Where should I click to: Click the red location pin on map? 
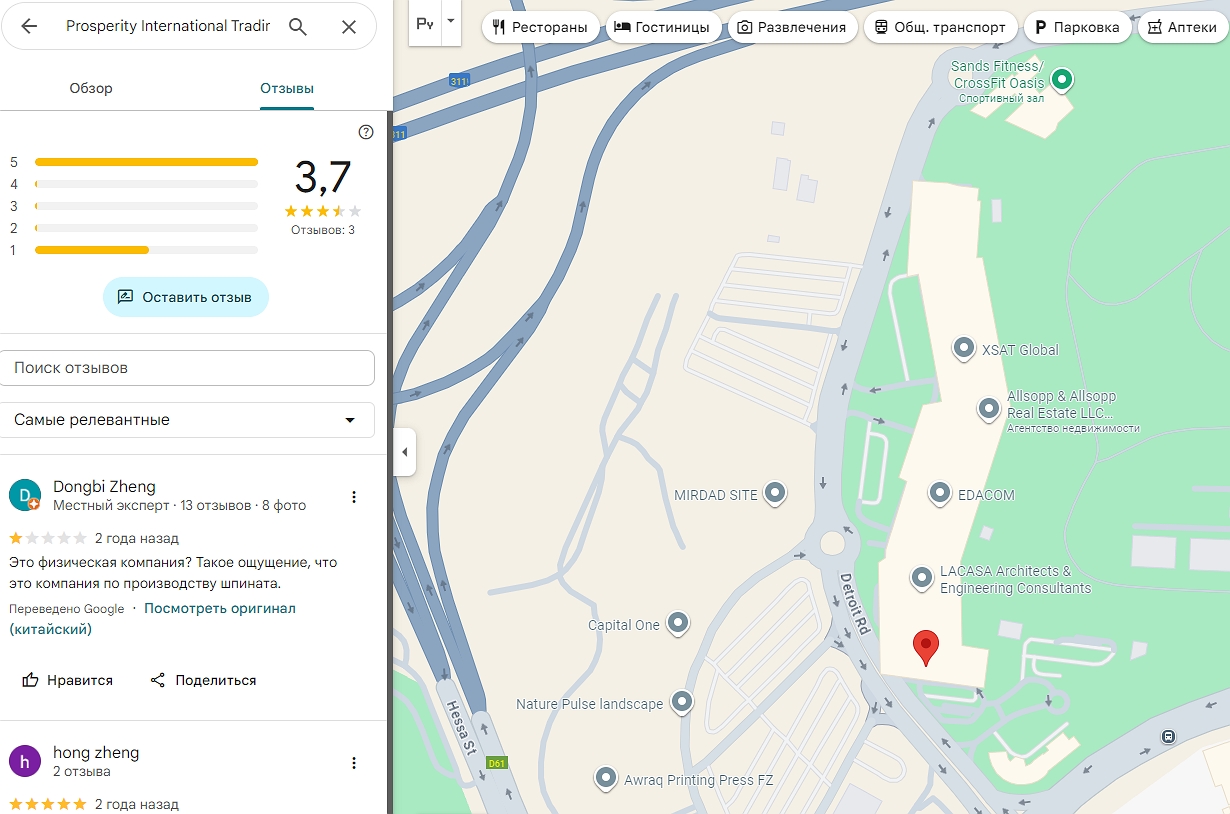pyautogui.click(x=926, y=647)
